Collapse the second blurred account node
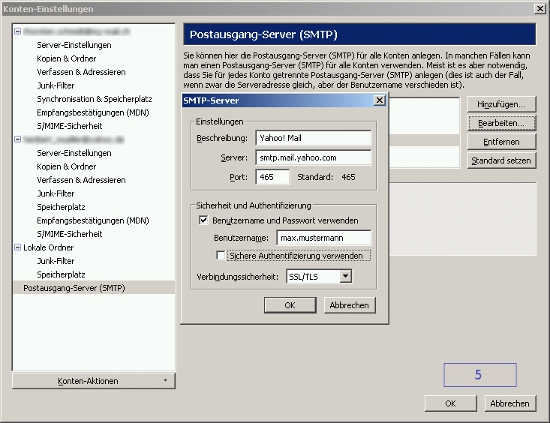550x423 pixels. (18, 139)
